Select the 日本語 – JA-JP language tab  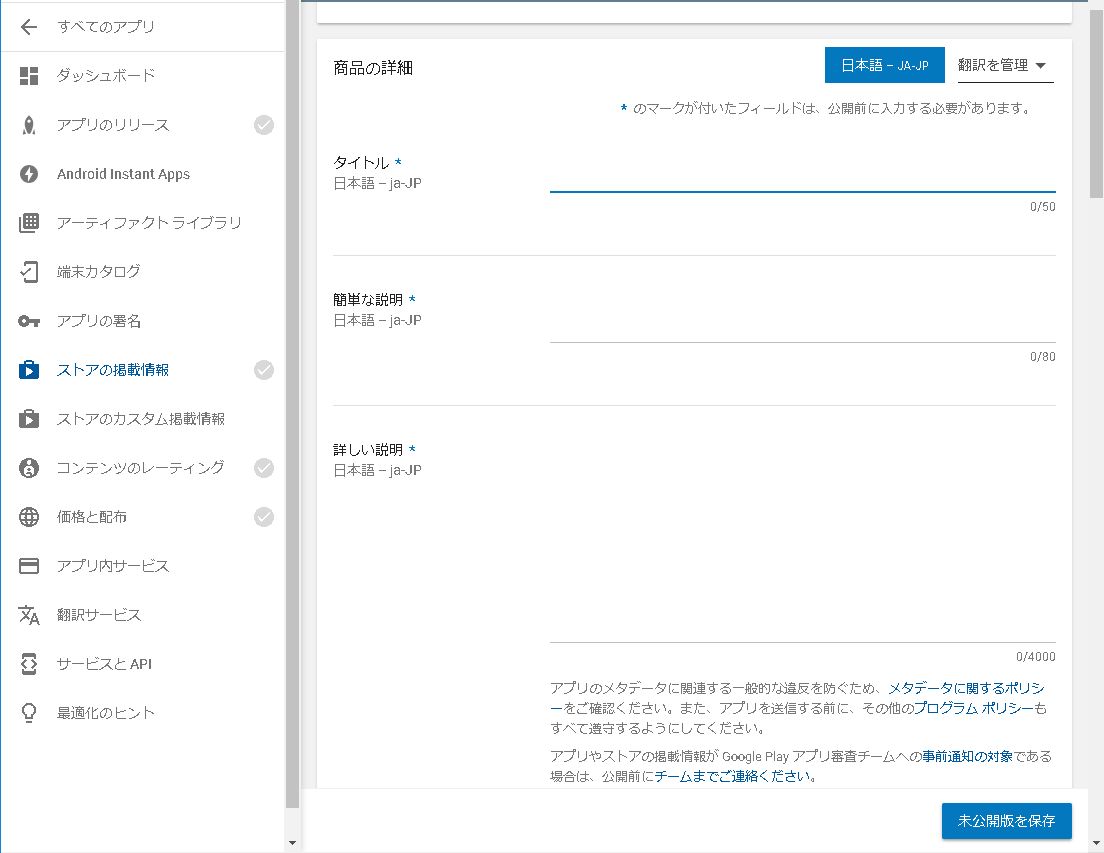(x=884, y=65)
